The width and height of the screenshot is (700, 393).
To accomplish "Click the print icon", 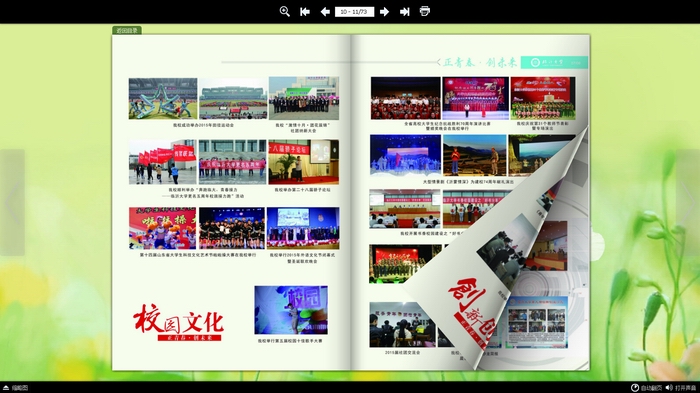I will [425, 11].
